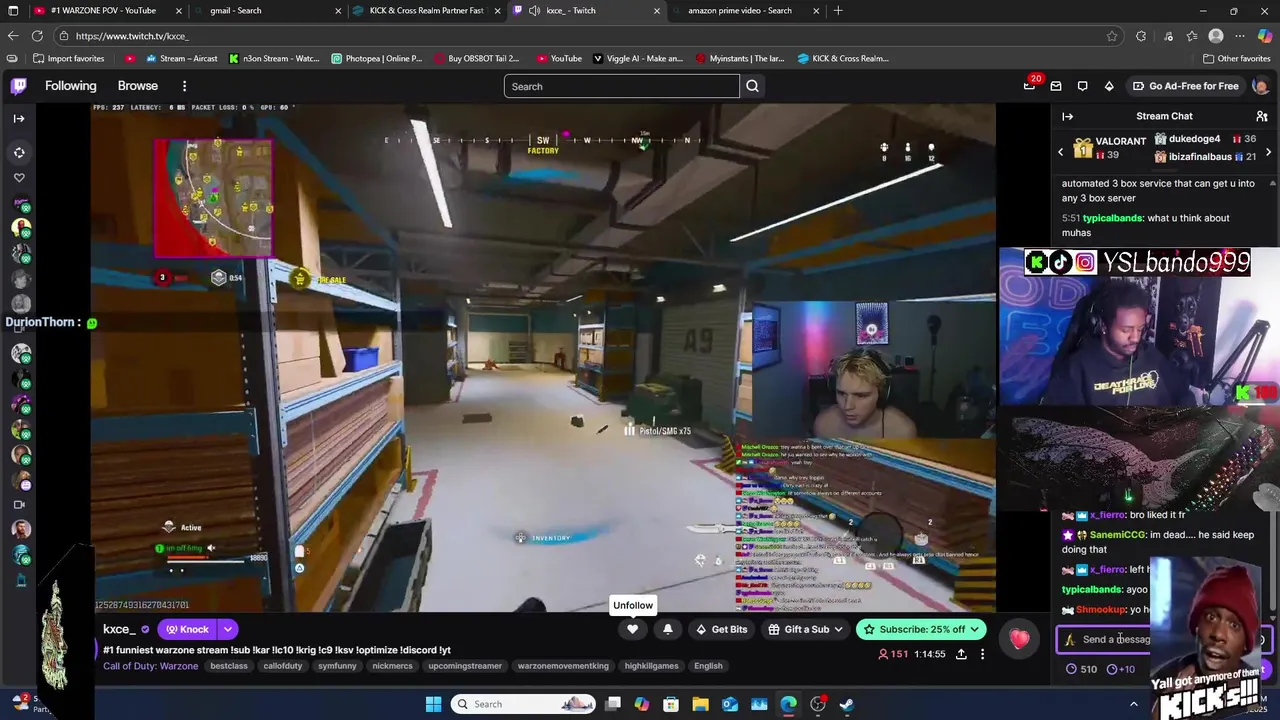The width and height of the screenshot is (1280, 720).
Task: Open File Explorer from taskbar
Action: (x=700, y=704)
